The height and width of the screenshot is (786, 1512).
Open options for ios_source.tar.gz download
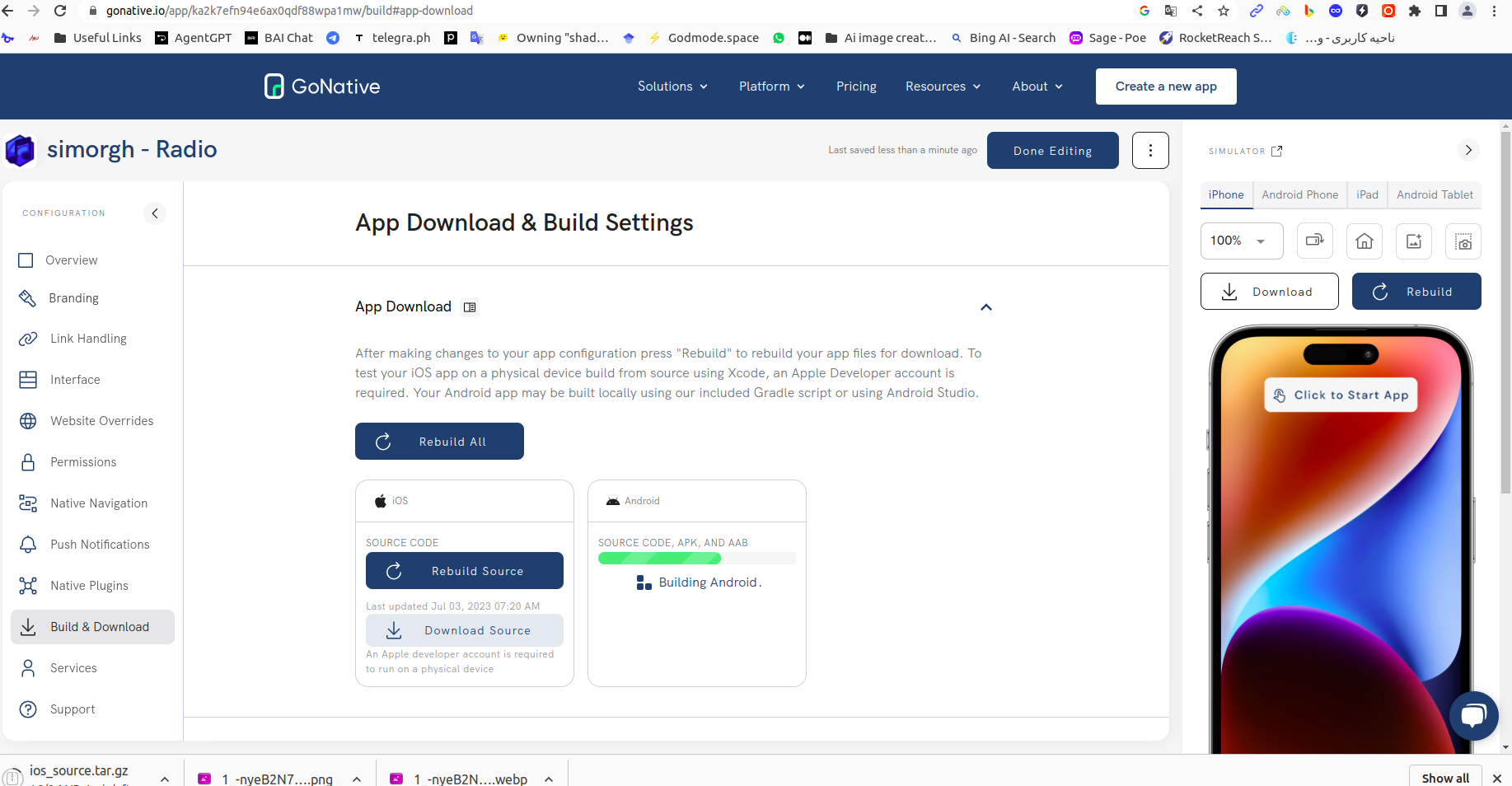(x=165, y=779)
